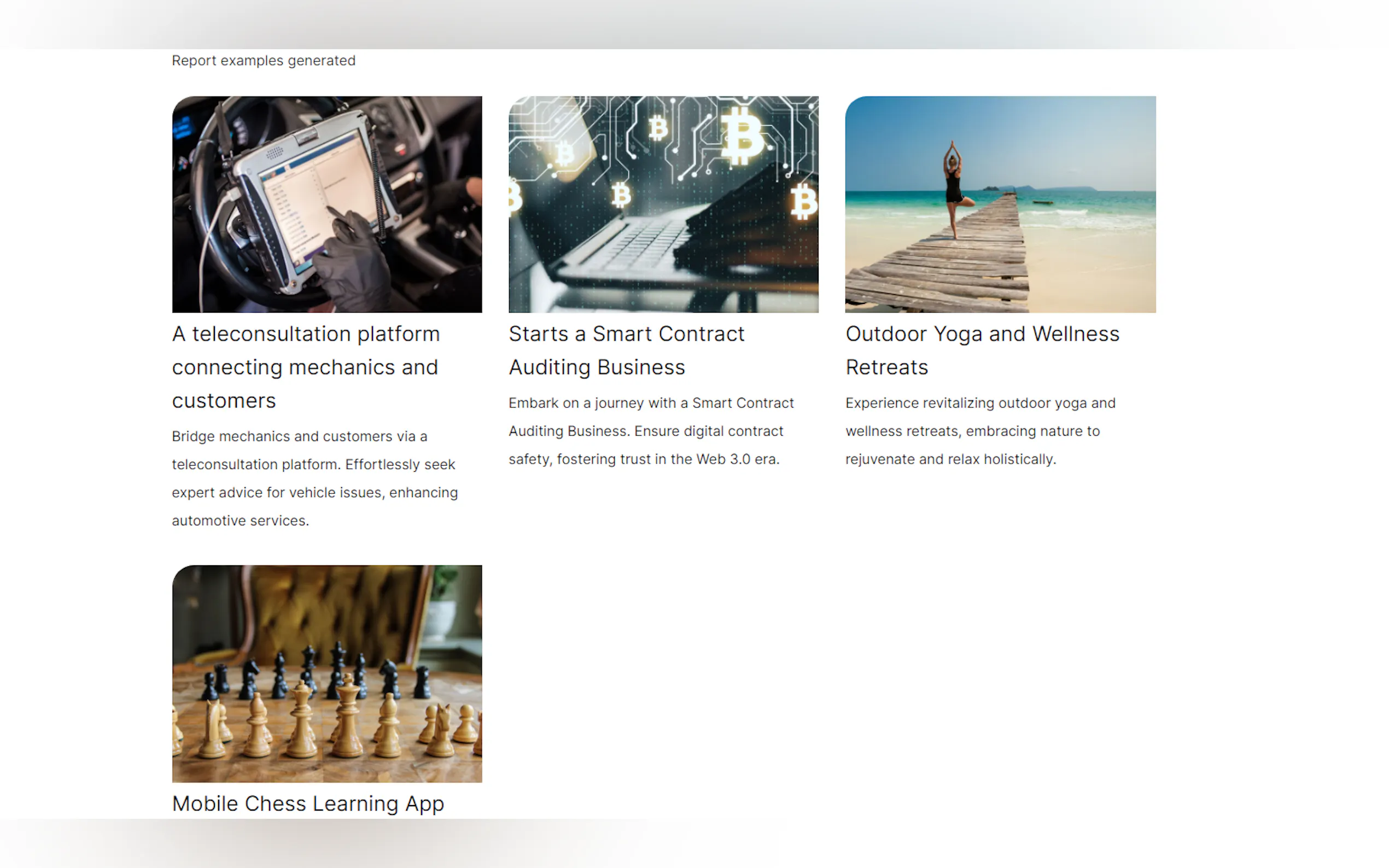Open the beach yoga pier thumbnail

click(1000, 204)
